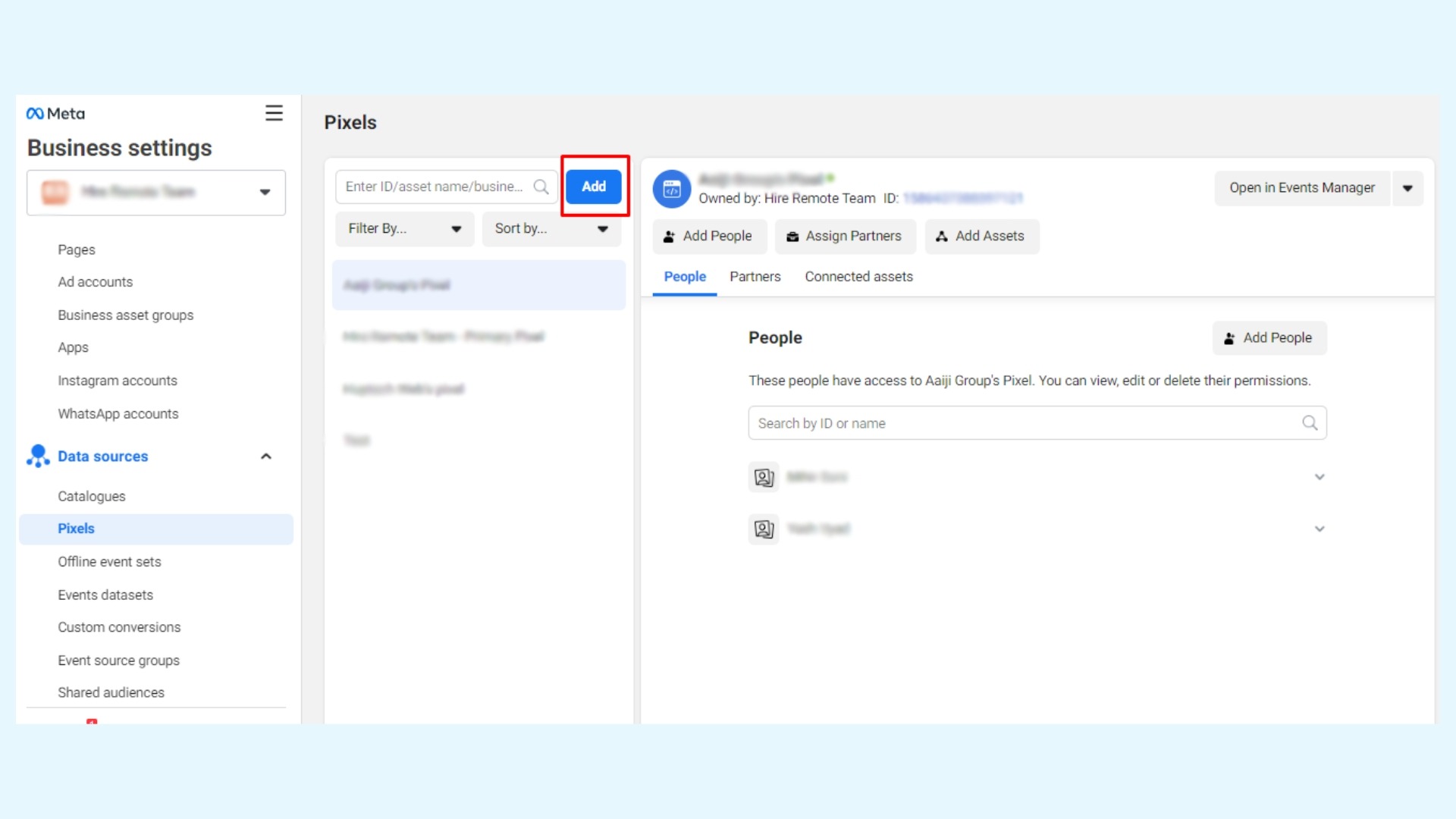The image size is (1456, 819).
Task: Click the Pixels icon in Data sources
Action: [76, 528]
